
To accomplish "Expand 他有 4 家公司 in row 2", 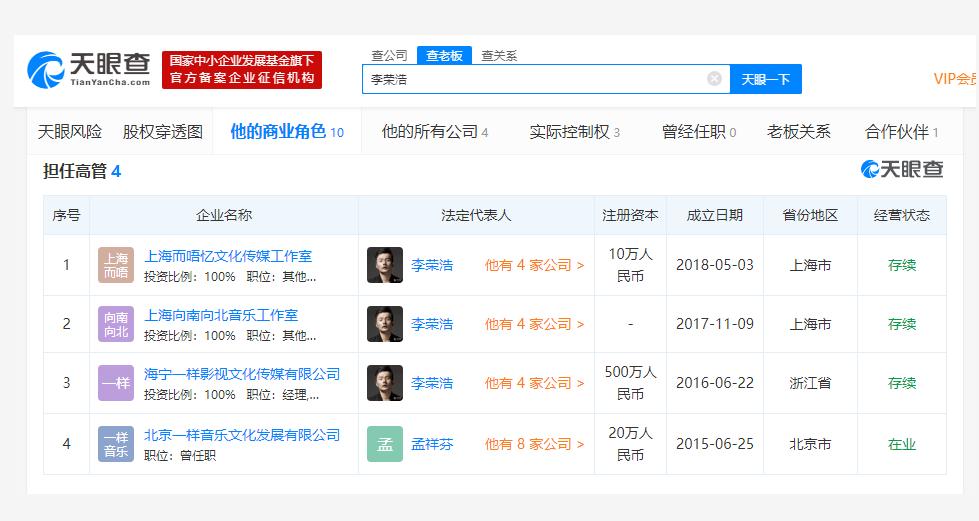I will pyautogui.click(x=534, y=324).
